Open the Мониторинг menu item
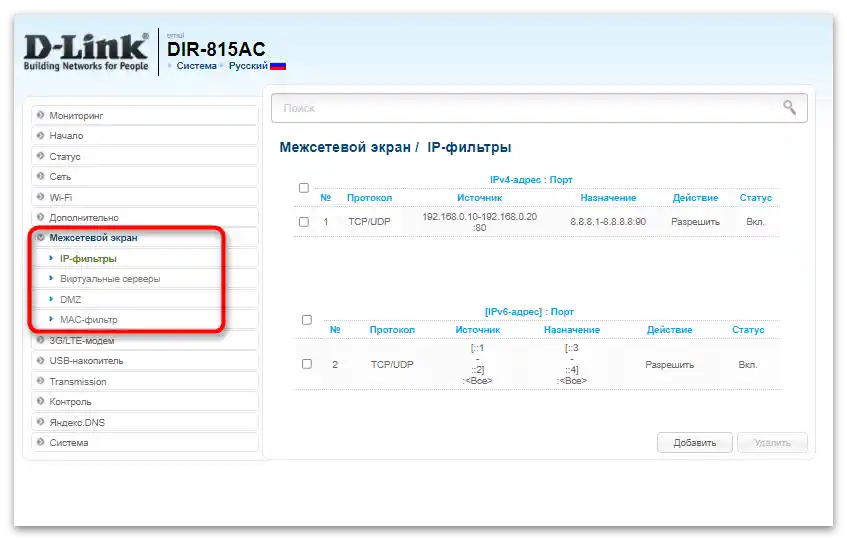Screen dimensions: 847x540 coord(145,116)
